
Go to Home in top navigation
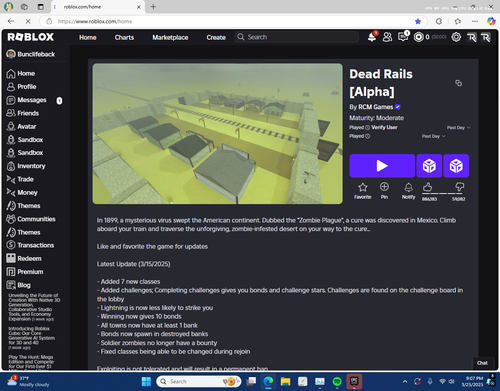point(88,37)
